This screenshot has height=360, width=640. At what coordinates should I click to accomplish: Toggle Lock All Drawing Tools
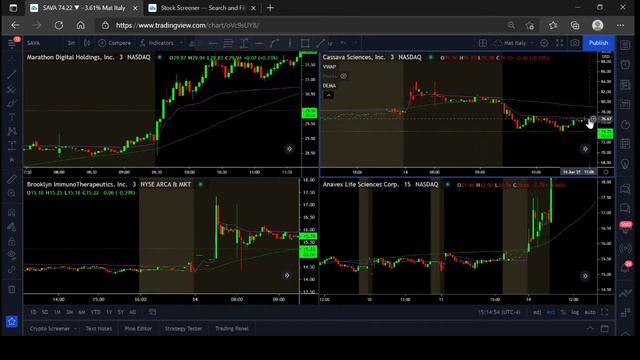tap(12, 242)
